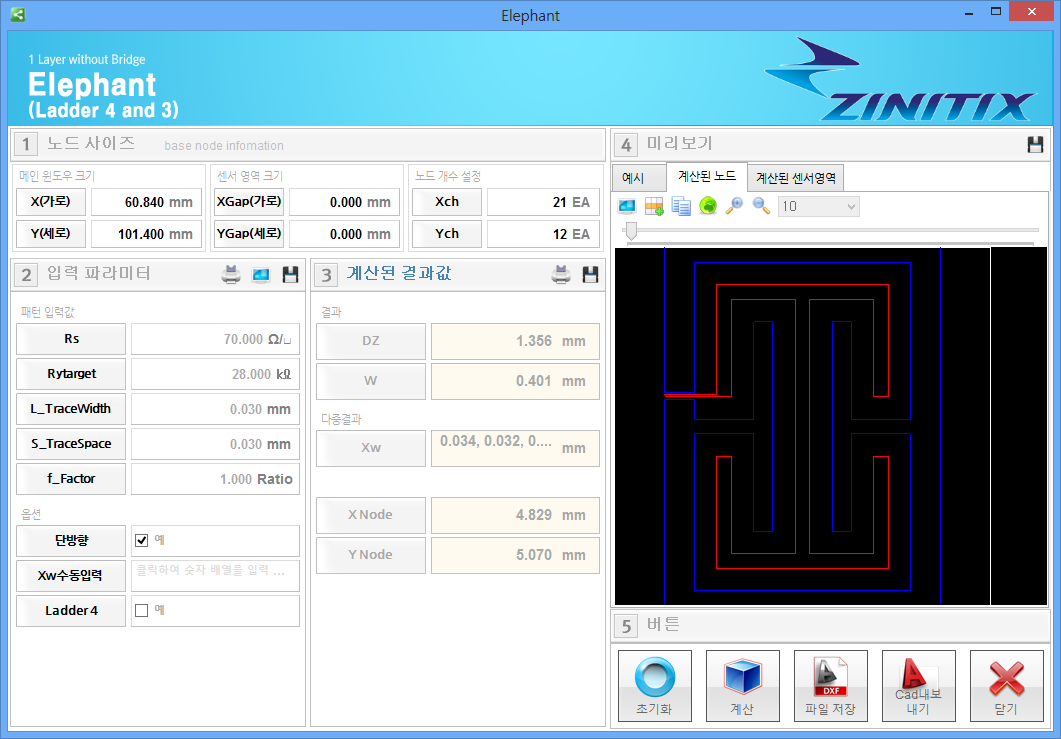
Task: Click the print icon in 입력 파라미터 header
Action: (x=231, y=275)
